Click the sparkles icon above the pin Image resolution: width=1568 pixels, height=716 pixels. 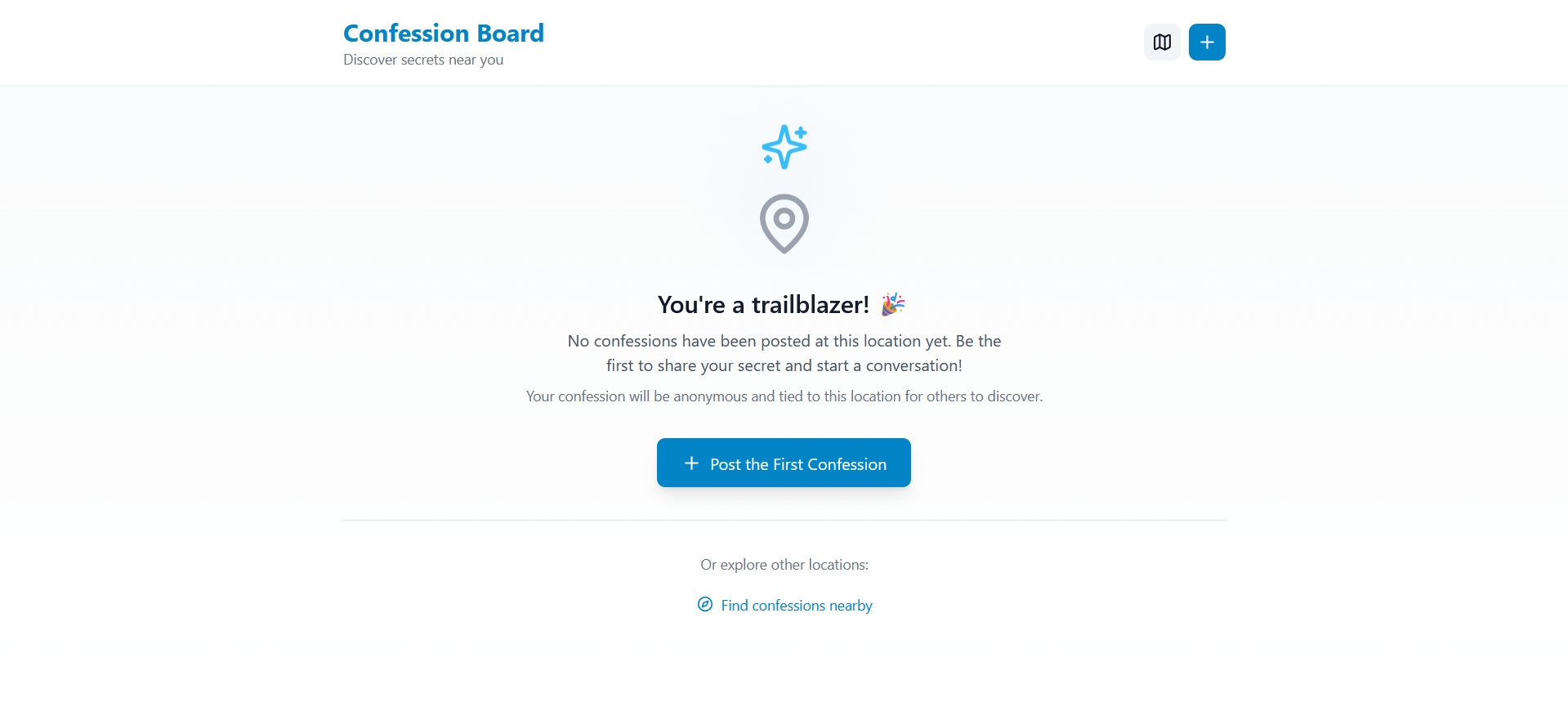(x=784, y=147)
